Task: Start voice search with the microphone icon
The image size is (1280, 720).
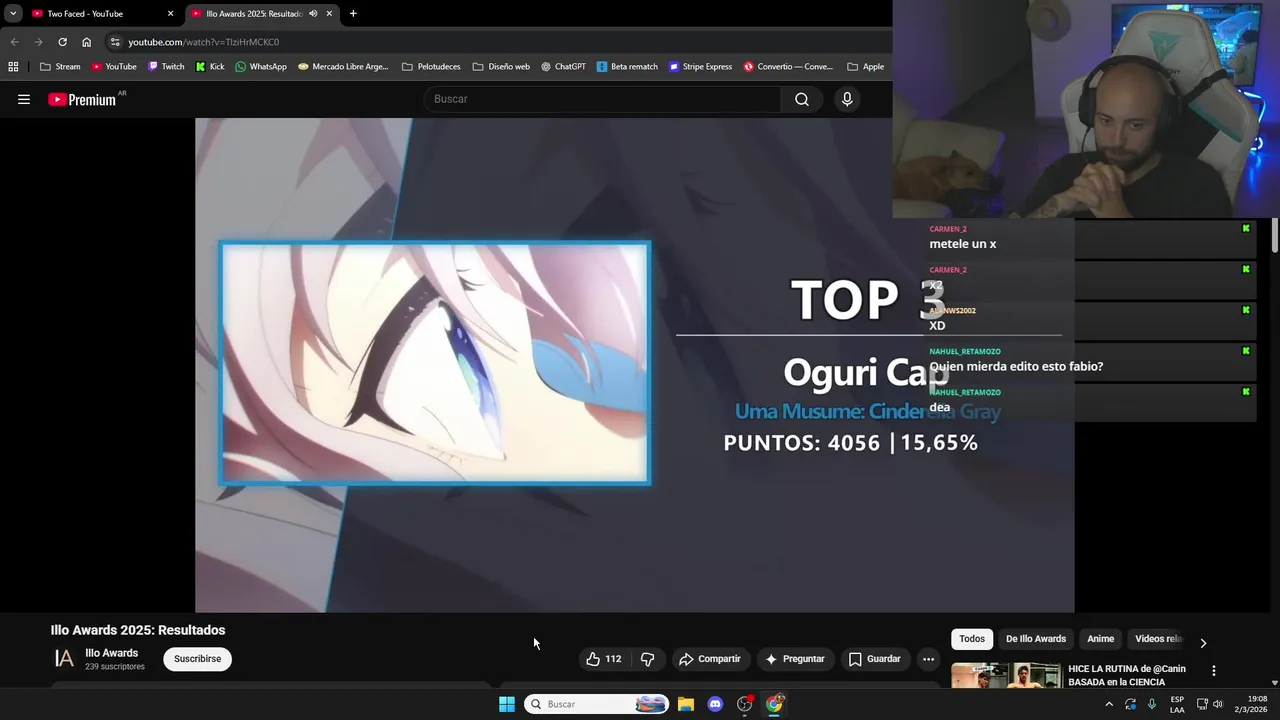Action: [x=847, y=99]
